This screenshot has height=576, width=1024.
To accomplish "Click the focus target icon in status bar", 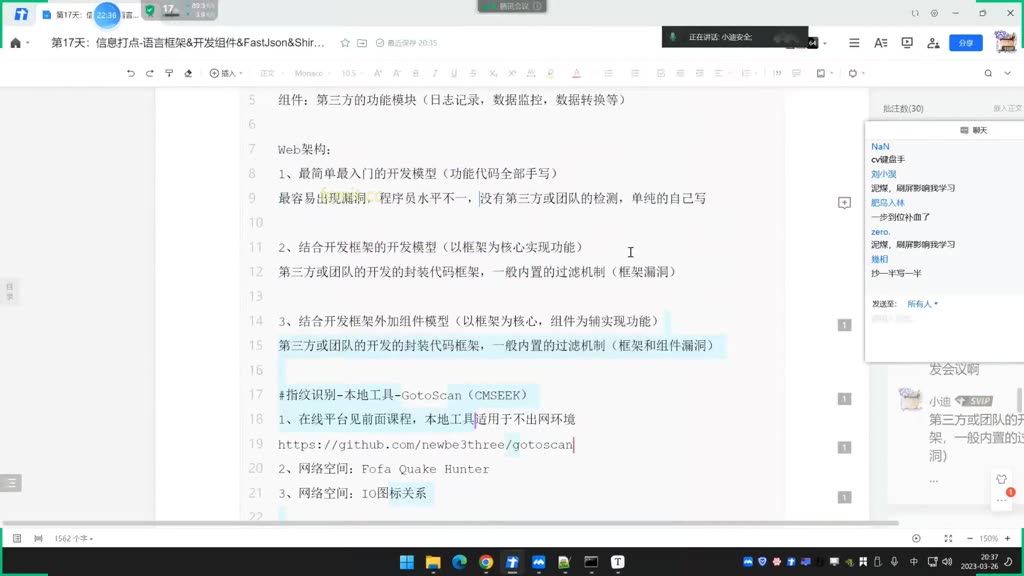I will (x=916, y=539).
